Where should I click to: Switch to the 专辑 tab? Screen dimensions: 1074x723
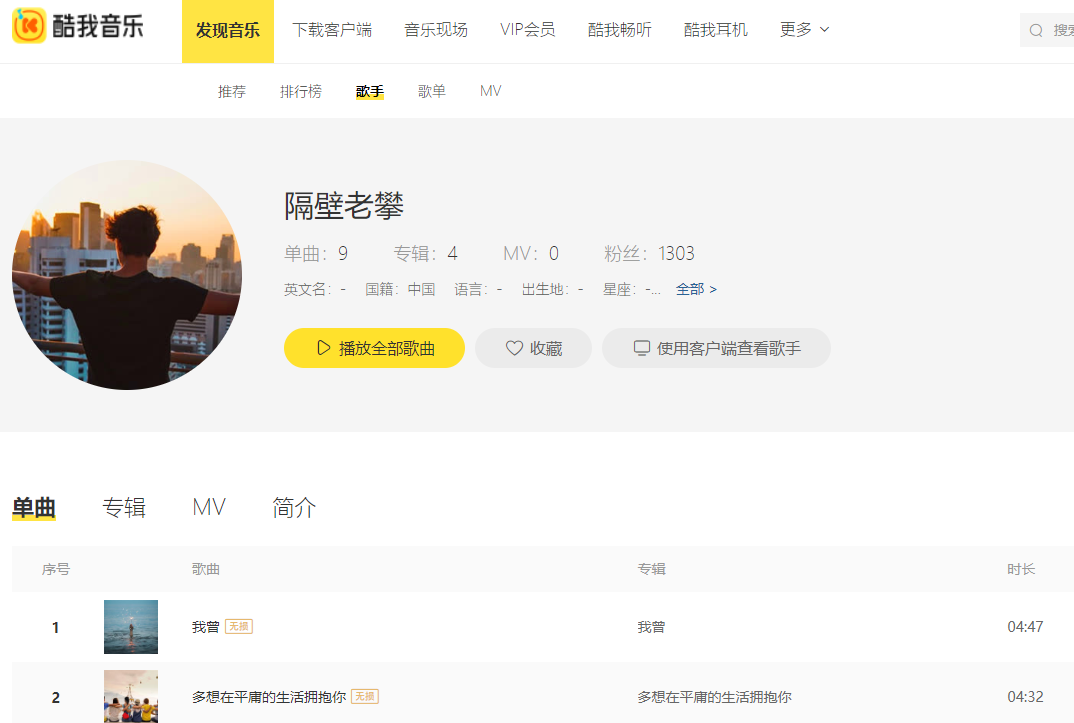point(124,508)
